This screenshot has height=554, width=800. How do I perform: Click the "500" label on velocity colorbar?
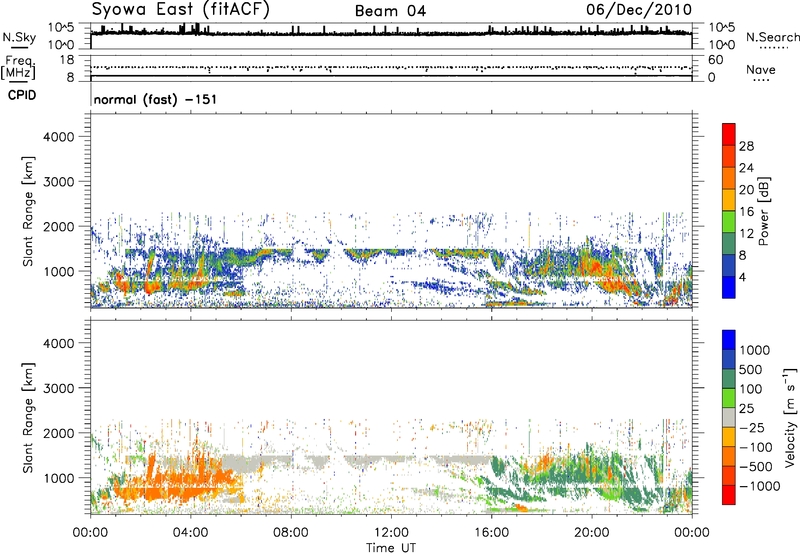751,369
